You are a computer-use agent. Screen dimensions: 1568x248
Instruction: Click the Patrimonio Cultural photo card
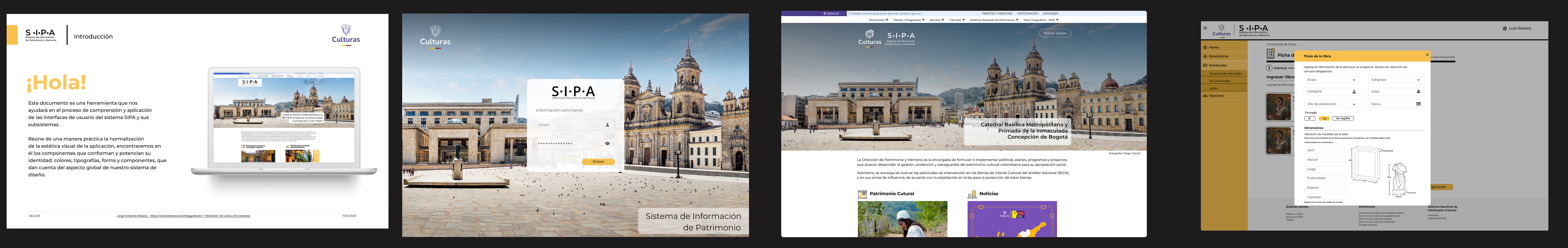903,219
